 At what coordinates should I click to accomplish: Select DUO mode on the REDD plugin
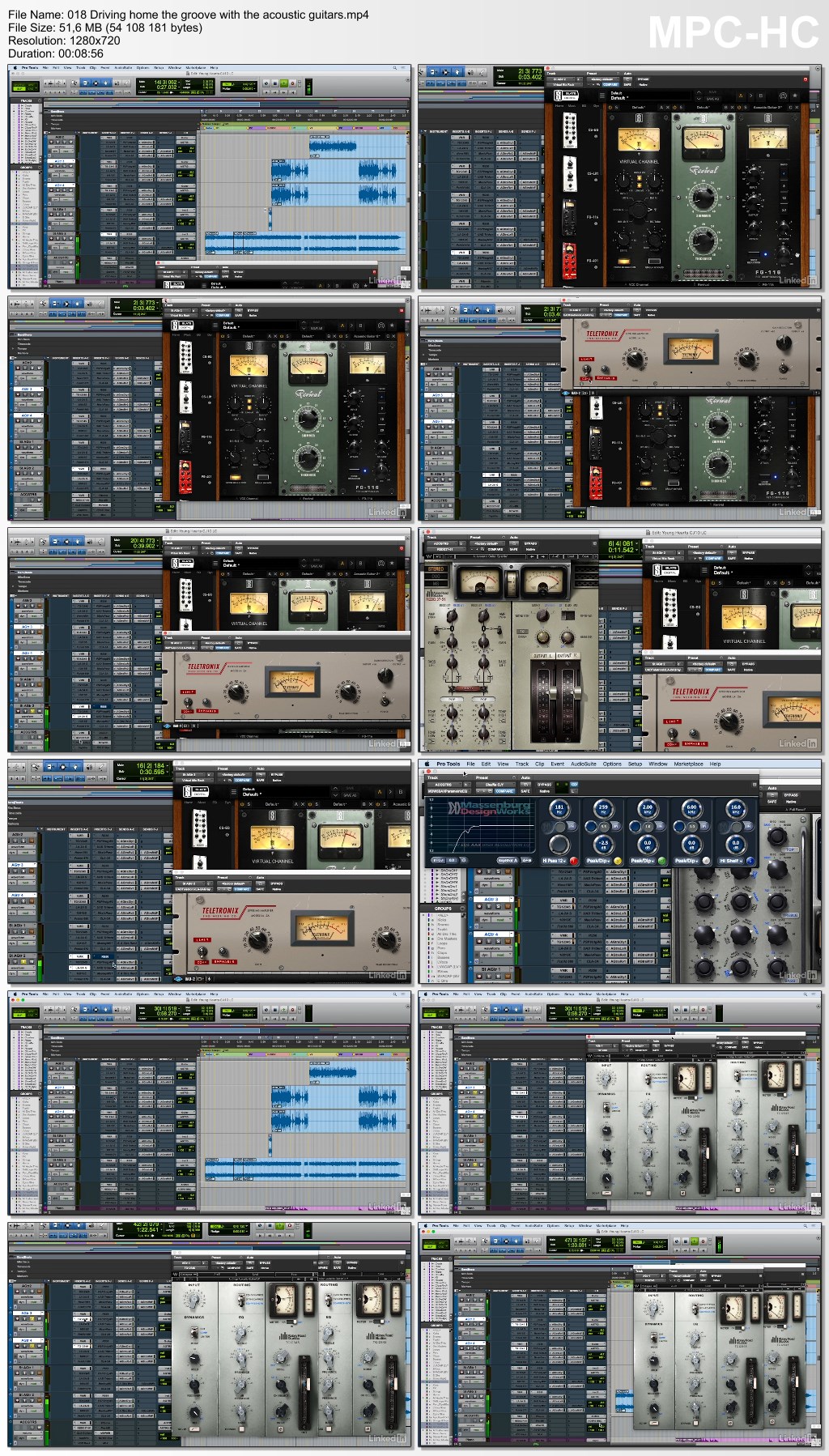tap(436, 577)
